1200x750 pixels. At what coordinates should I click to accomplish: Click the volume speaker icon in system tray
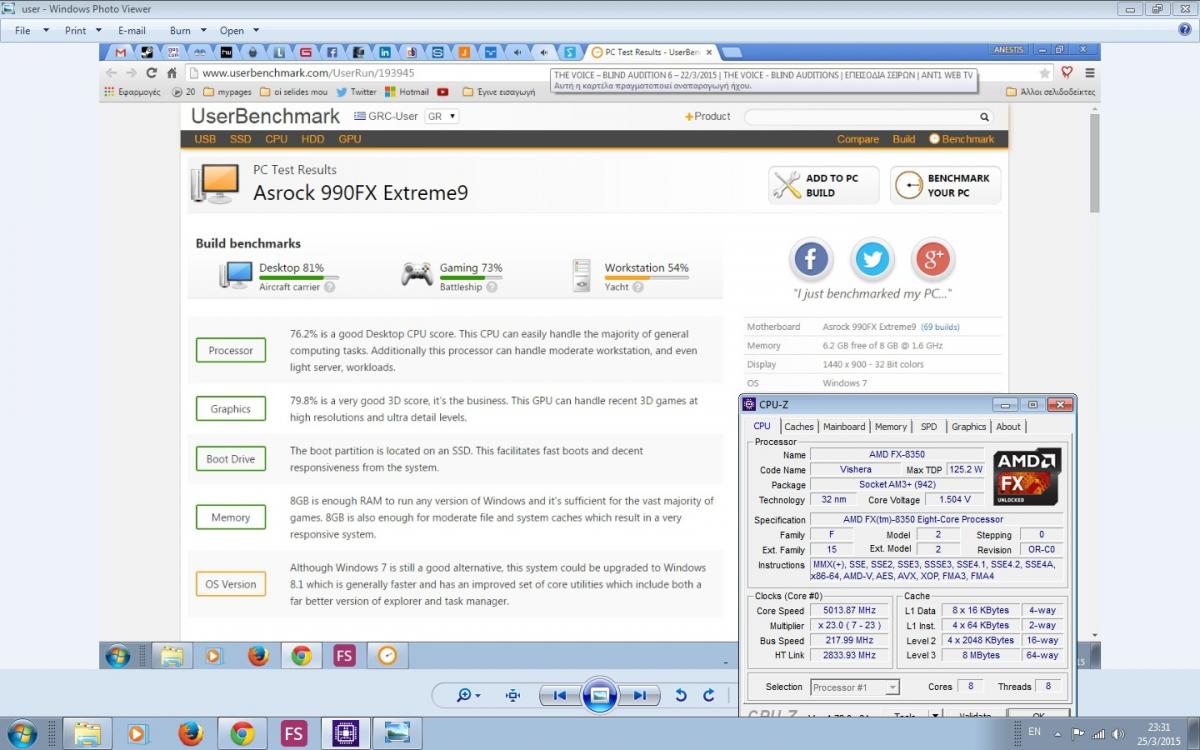(x=1120, y=734)
